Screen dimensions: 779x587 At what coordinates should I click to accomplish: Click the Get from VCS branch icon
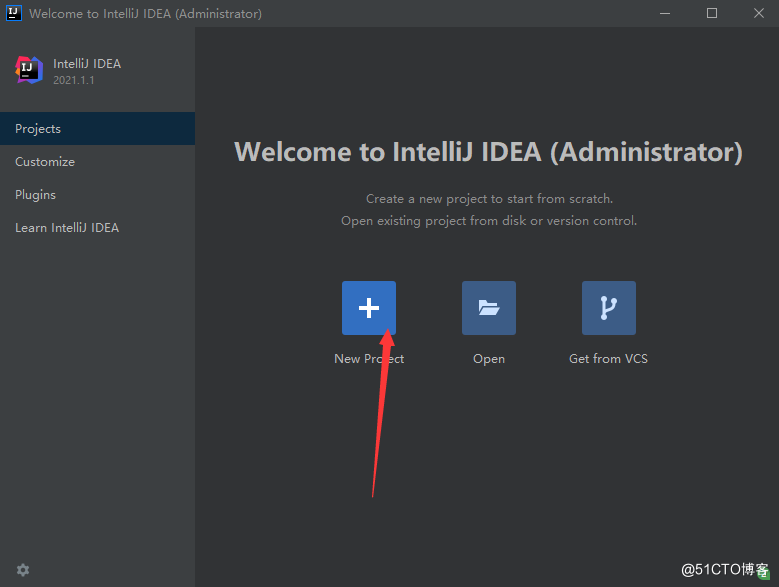tap(609, 308)
